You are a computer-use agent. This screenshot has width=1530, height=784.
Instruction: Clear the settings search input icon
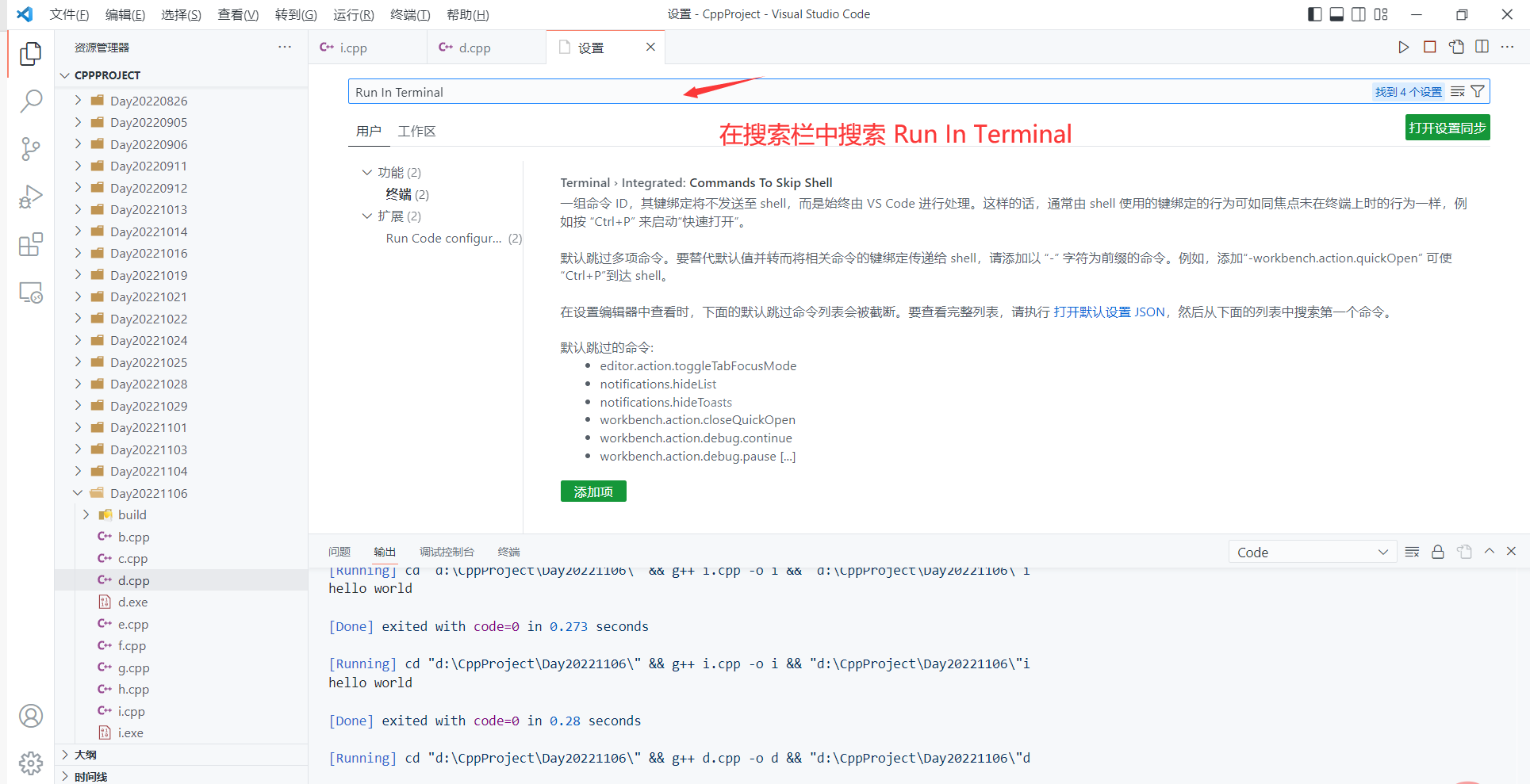[x=1457, y=92]
